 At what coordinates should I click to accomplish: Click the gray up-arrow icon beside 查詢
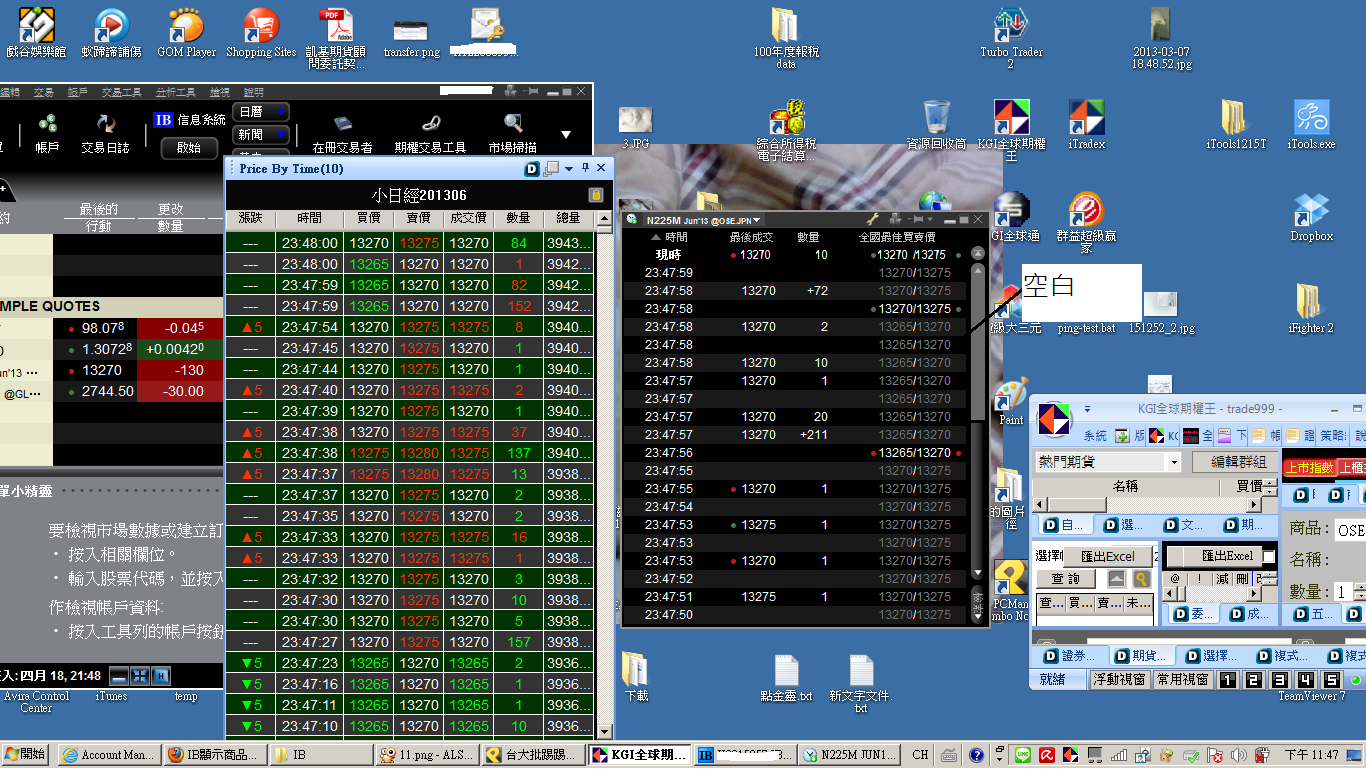[x=1117, y=579]
